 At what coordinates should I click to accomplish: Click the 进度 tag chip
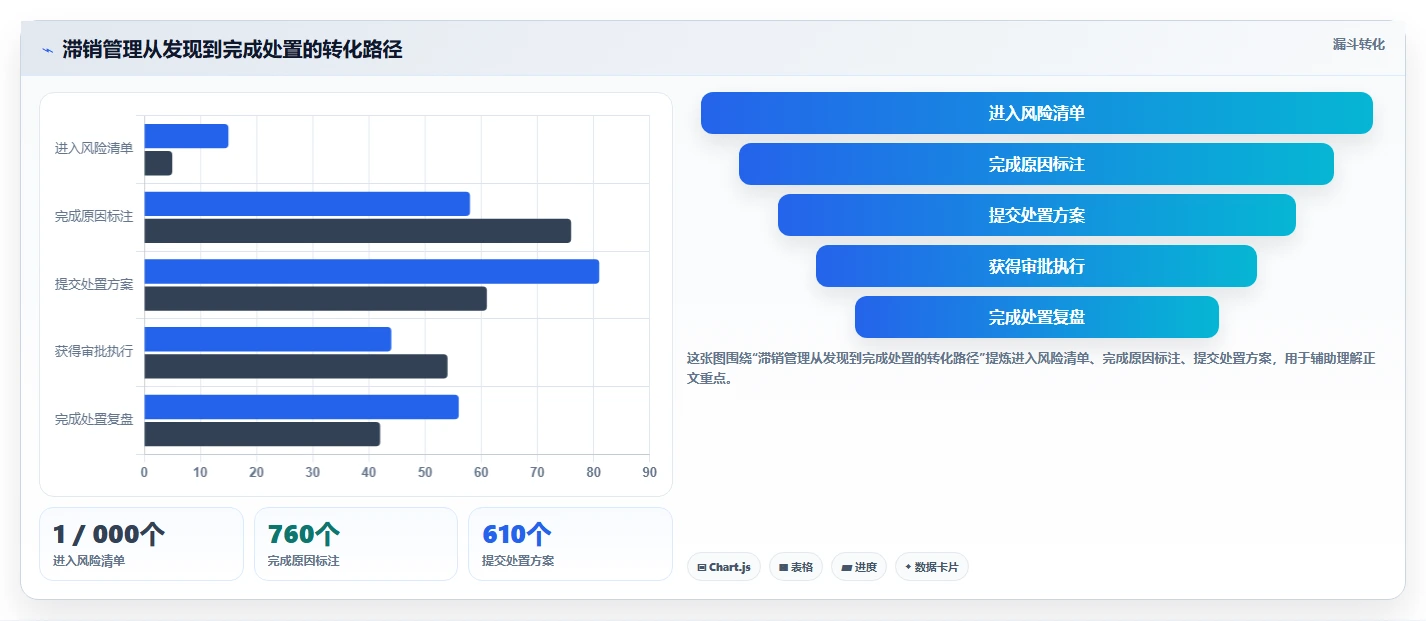click(859, 567)
